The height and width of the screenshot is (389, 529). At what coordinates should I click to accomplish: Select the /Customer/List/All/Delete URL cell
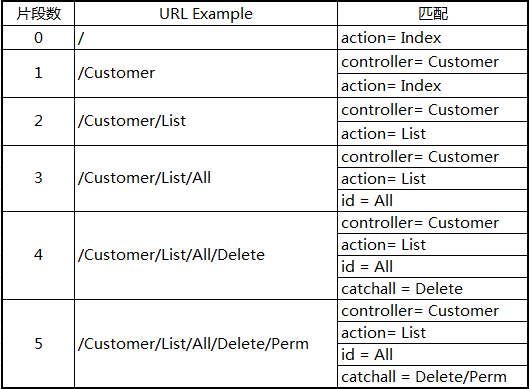pyautogui.click(x=206, y=255)
